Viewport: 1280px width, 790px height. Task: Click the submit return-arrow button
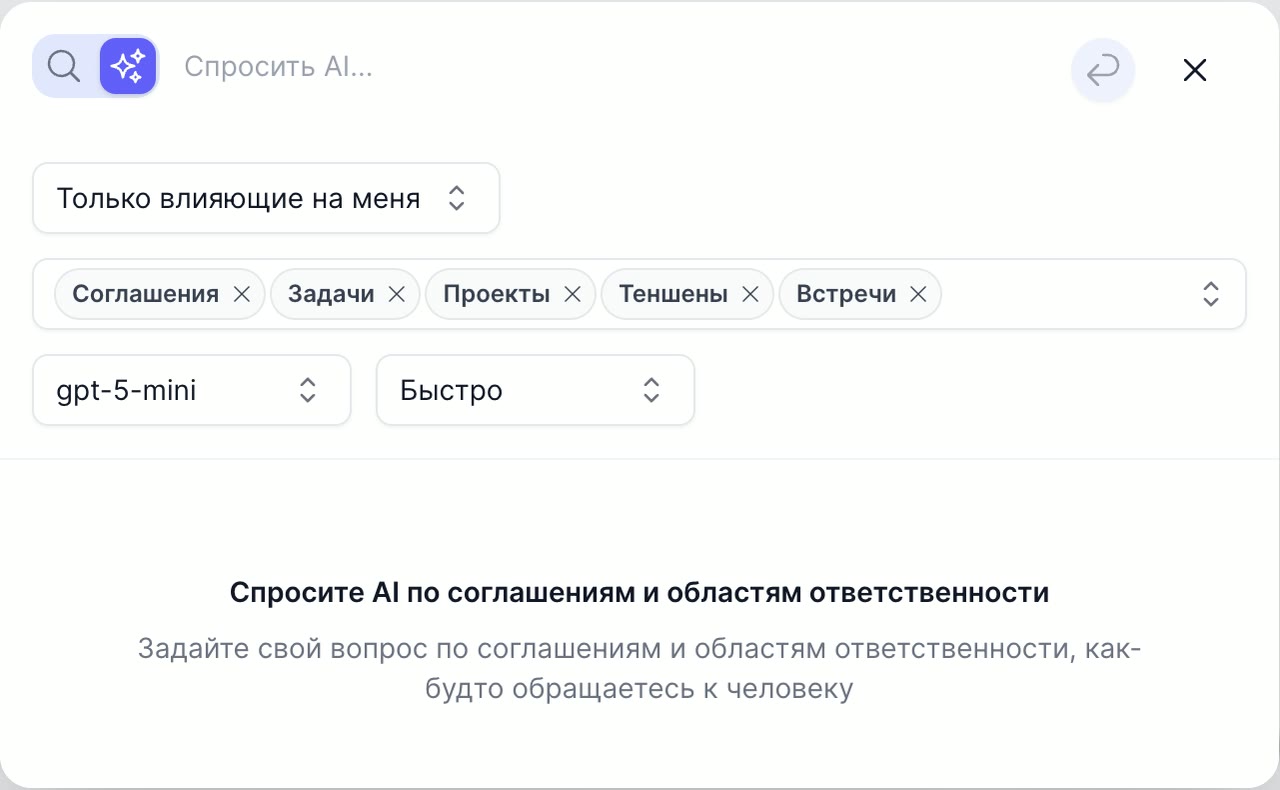[1102, 70]
